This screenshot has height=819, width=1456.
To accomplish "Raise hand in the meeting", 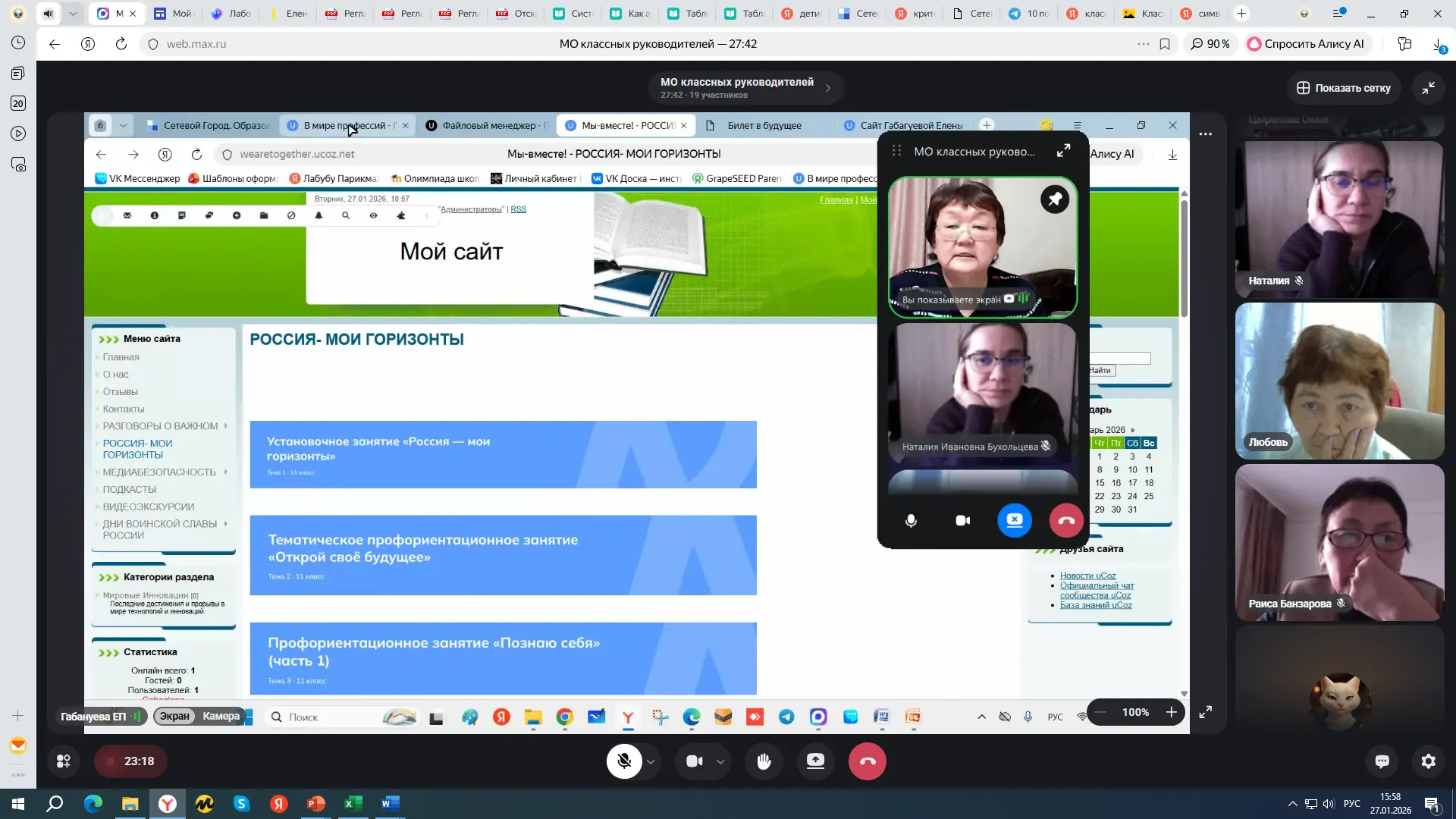I will [x=764, y=761].
